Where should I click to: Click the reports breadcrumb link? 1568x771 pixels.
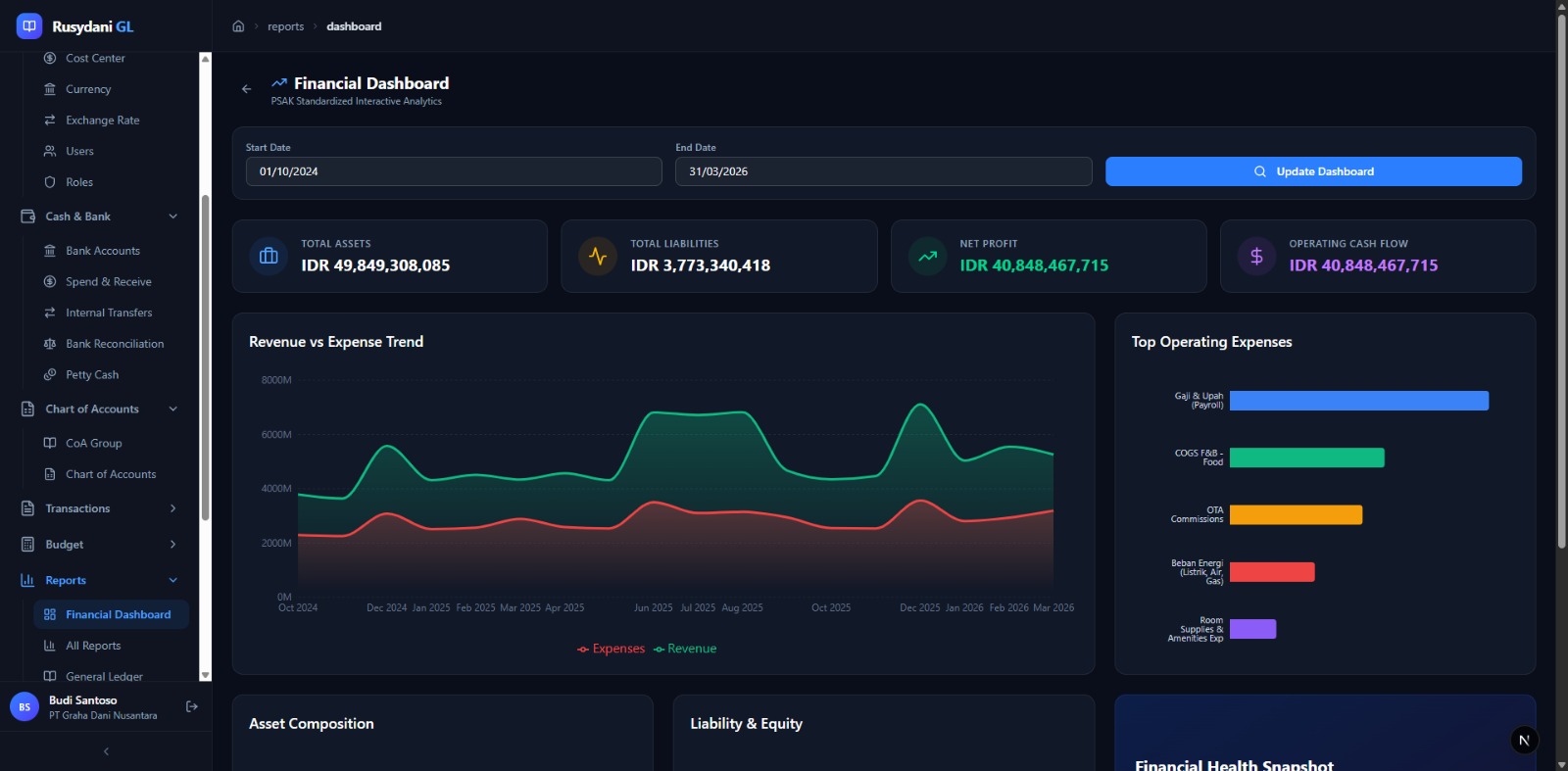point(285,26)
